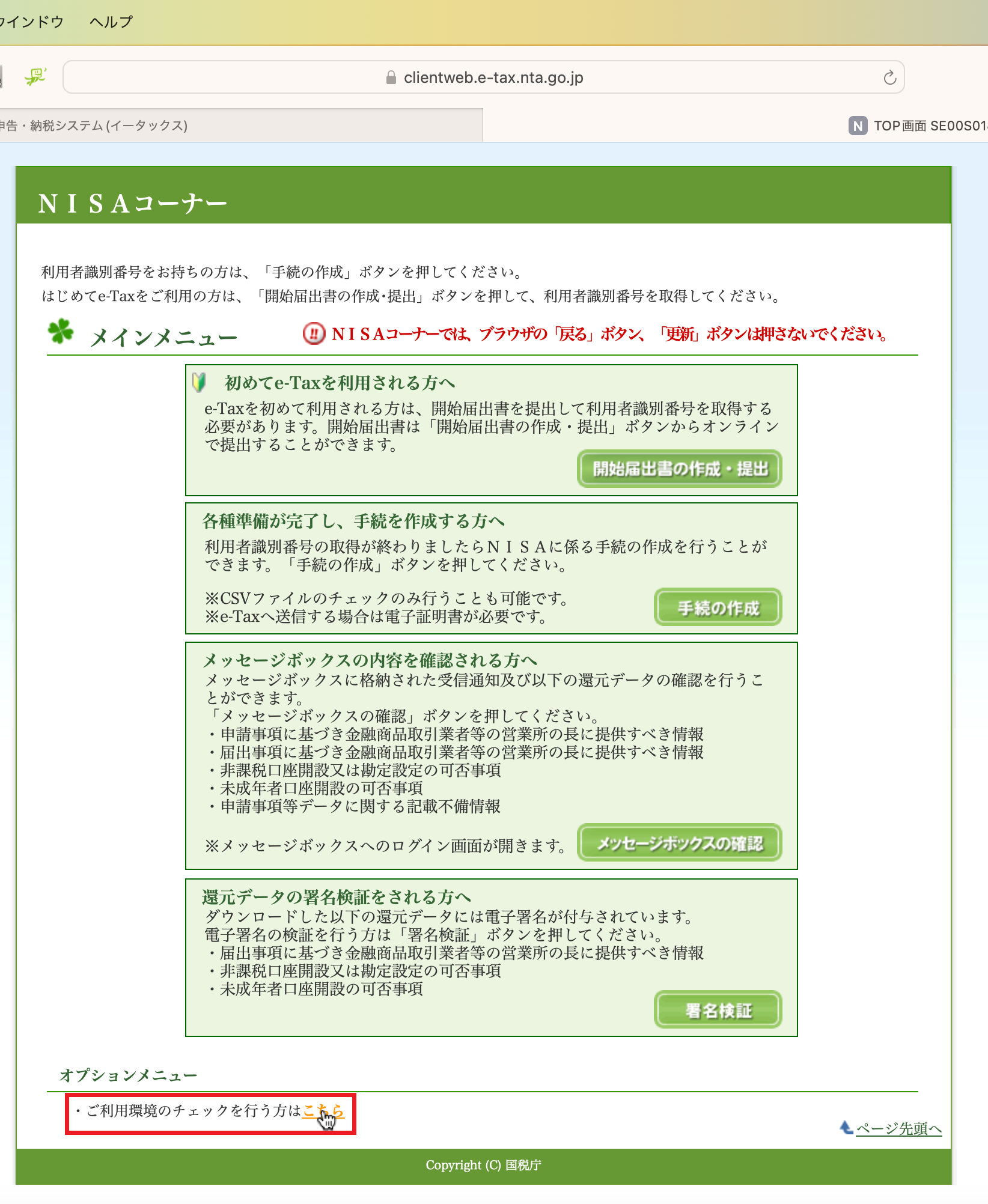This screenshot has height=1204, width=988.
Task: Open the こちら environment check link
Action: click(323, 1111)
